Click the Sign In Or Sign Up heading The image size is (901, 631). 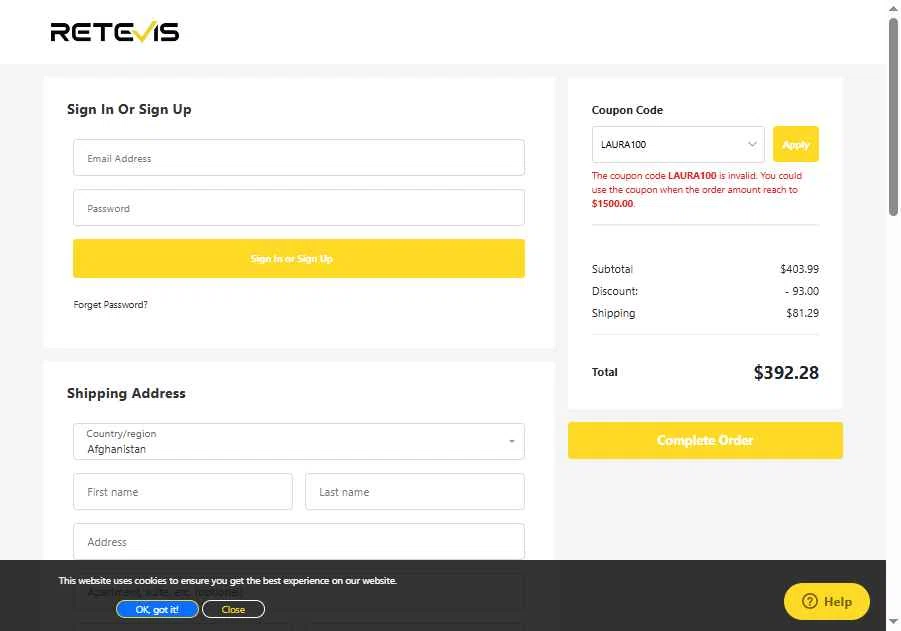click(129, 109)
